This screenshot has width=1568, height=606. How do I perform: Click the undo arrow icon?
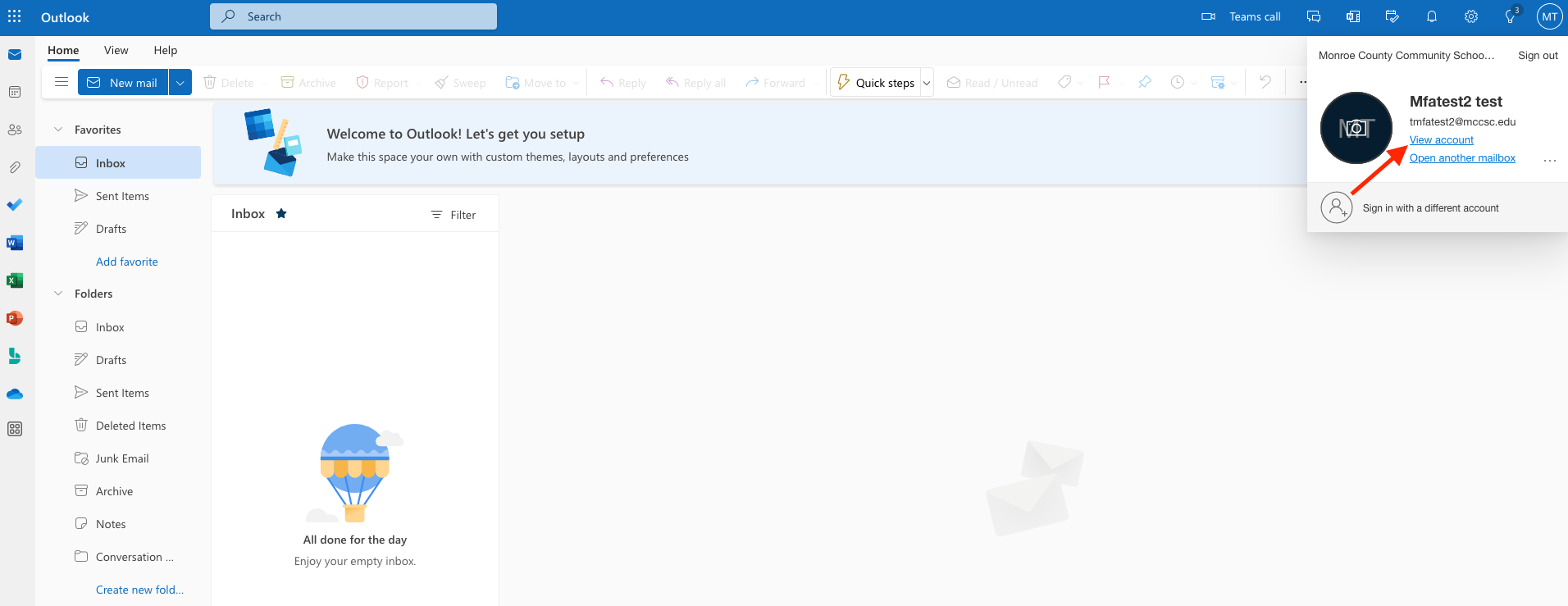(1265, 82)
